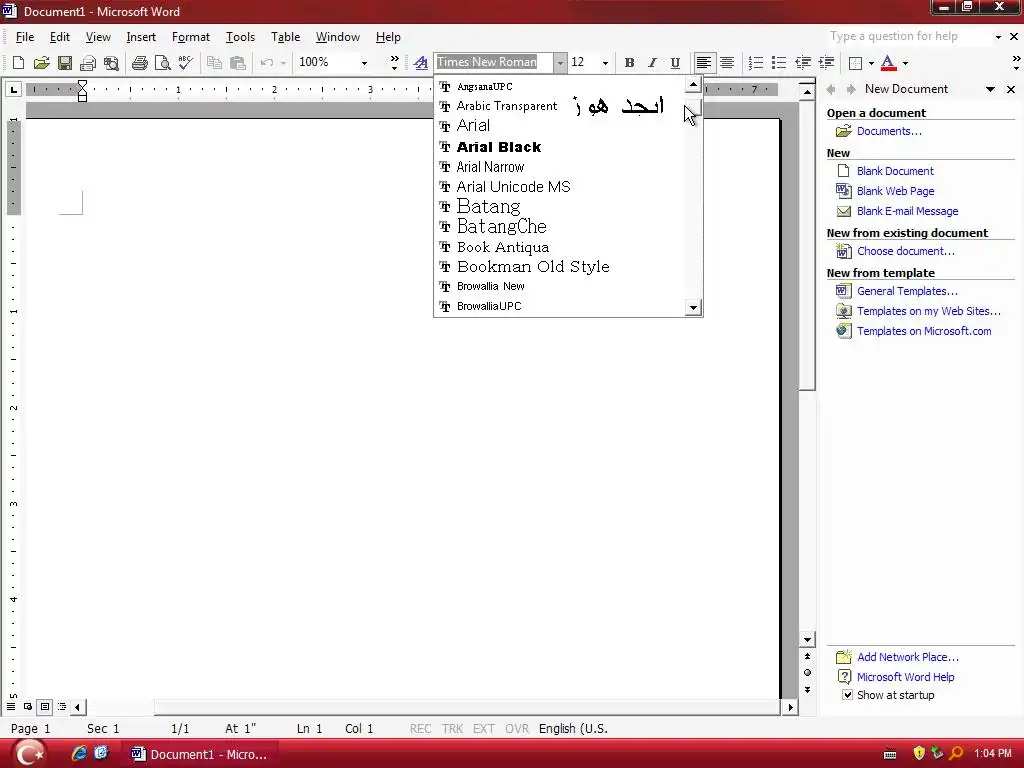
Task: Click Internet Explorer taskbar icon
Action: pos(80,754)
